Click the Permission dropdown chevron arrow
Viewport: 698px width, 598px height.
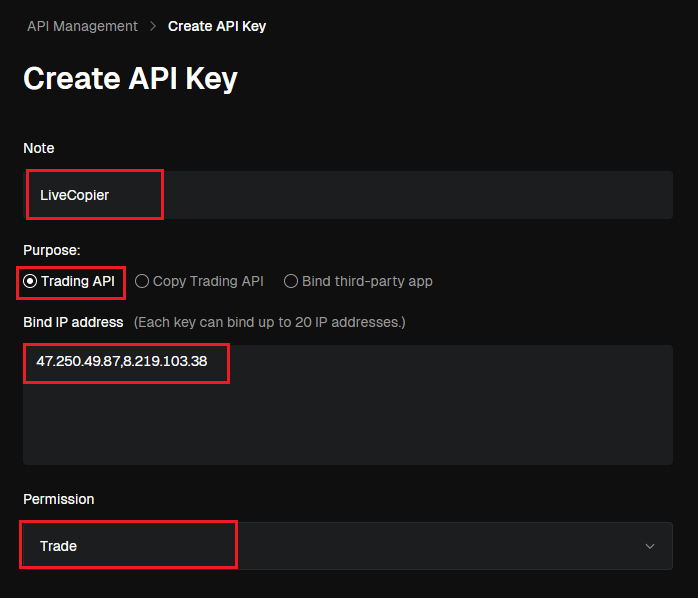[650, 546]
